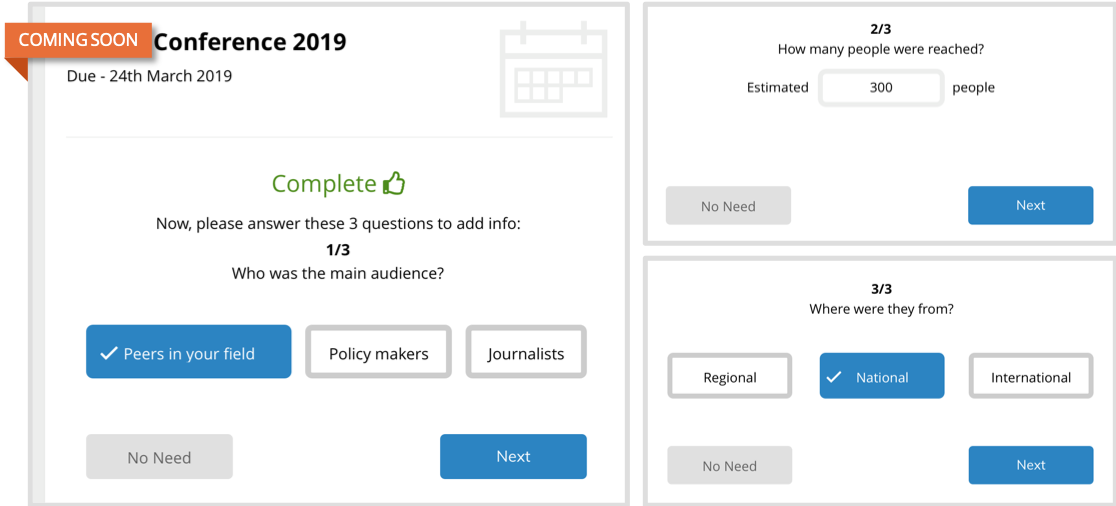Click the estimated people input showing 300
The height and width of the screenshot is (506, 1116).
(881, 87)
